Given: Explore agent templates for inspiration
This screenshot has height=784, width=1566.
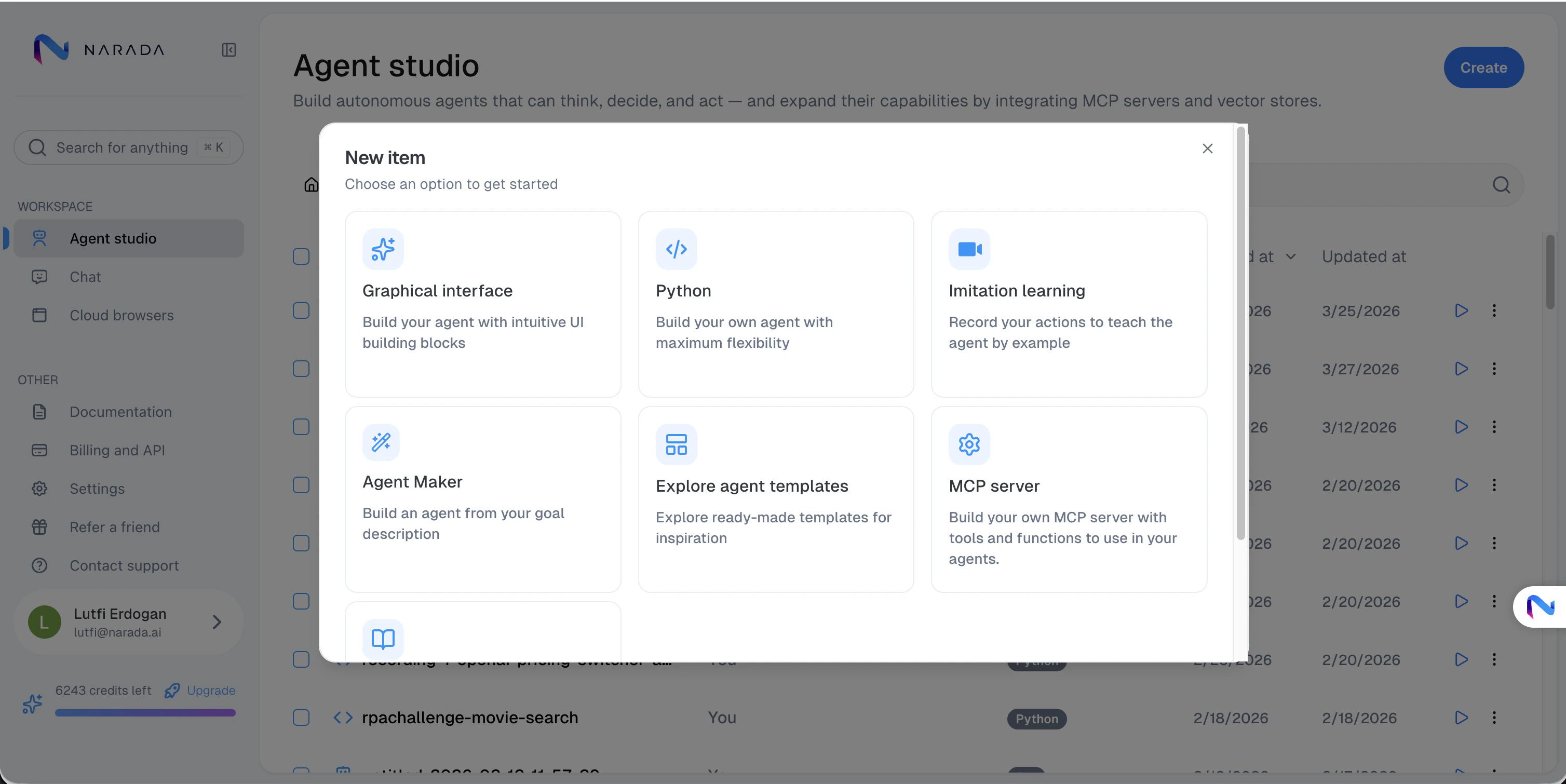Looking at the screenshot, I should pyautogui.click(x=776, y=499).
